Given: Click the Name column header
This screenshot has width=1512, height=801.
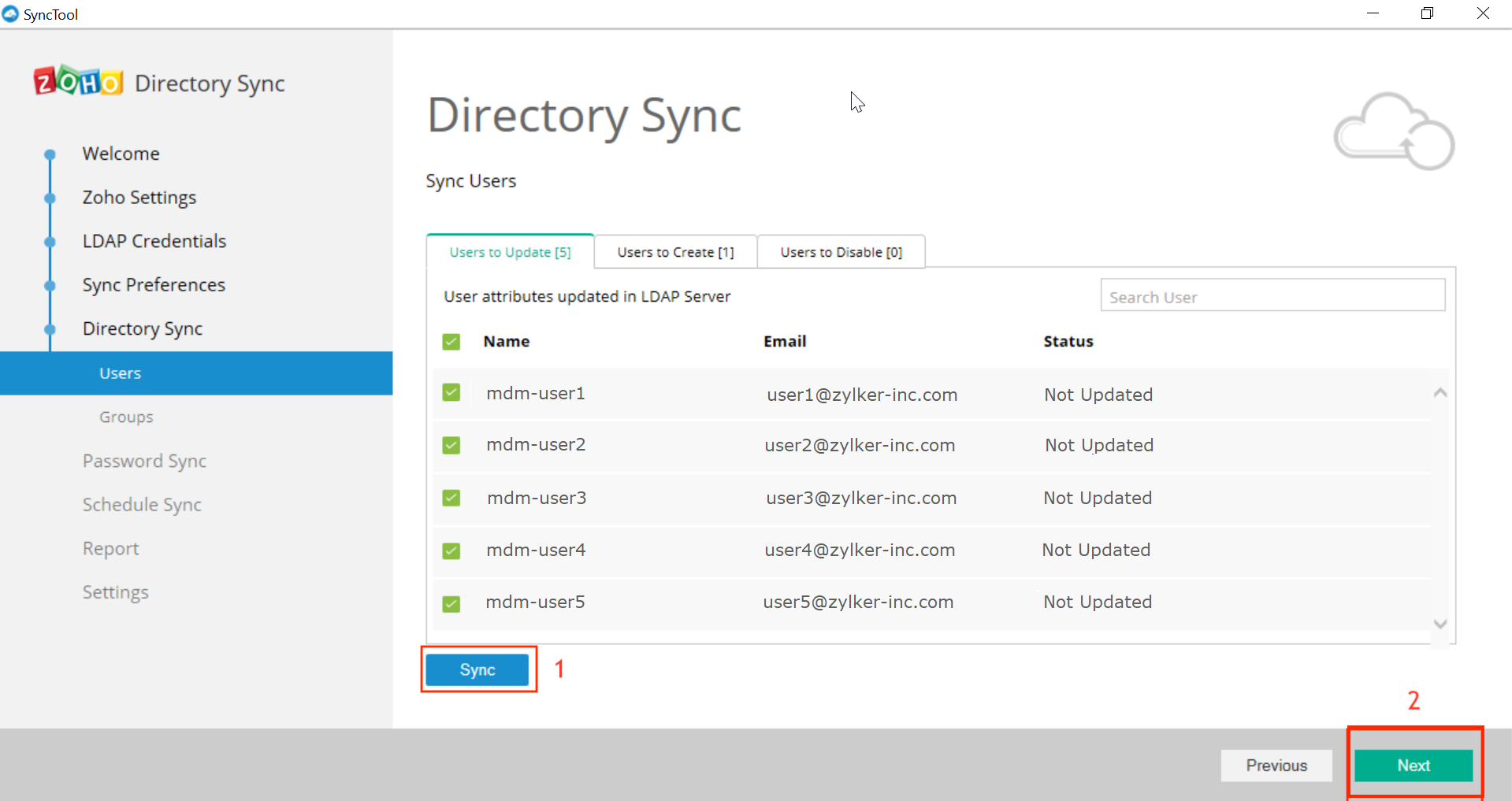Looking at the screenshot, I should point(507,342).
